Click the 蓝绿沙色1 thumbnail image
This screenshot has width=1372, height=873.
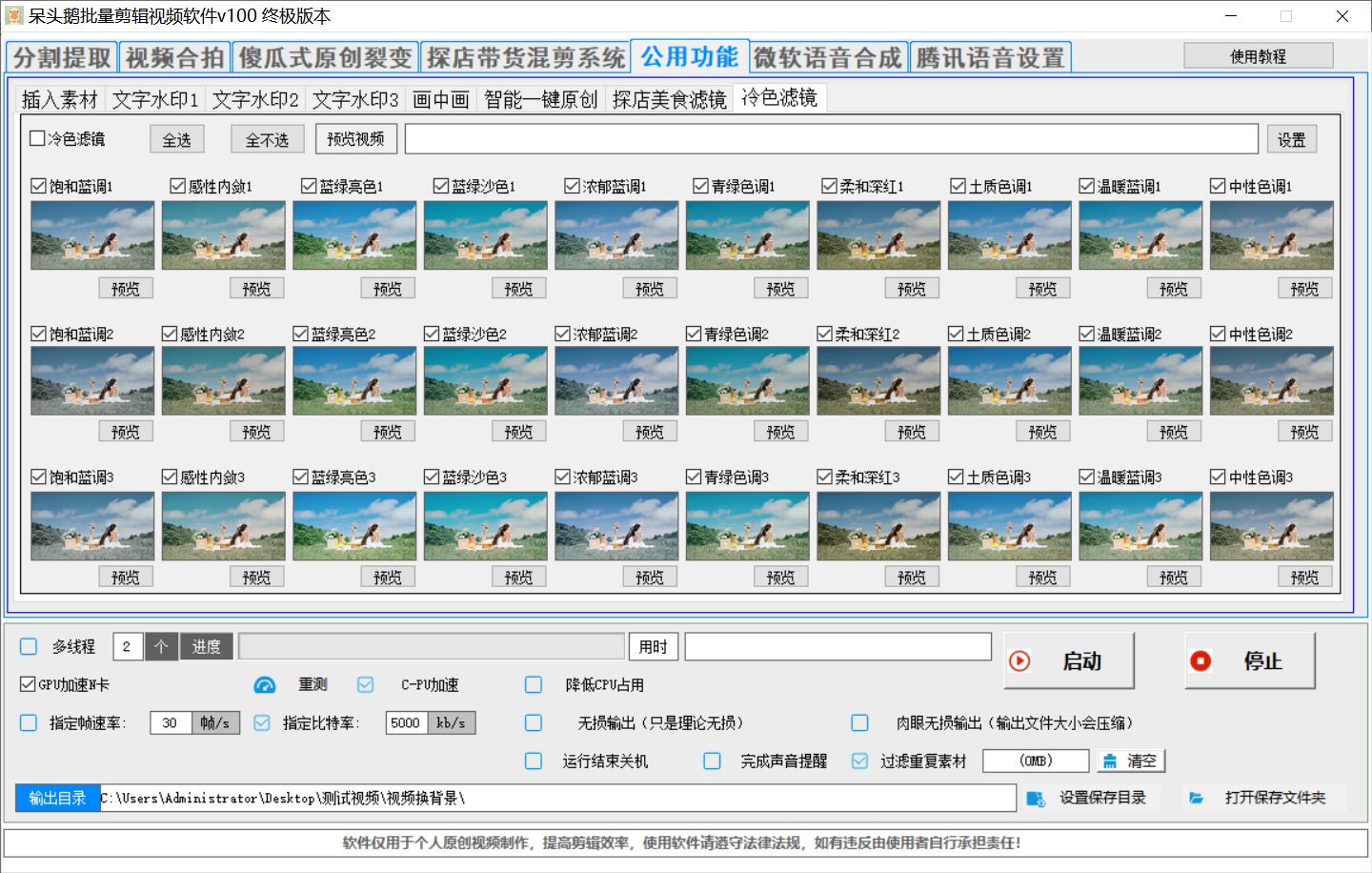(x=486, y=235)
